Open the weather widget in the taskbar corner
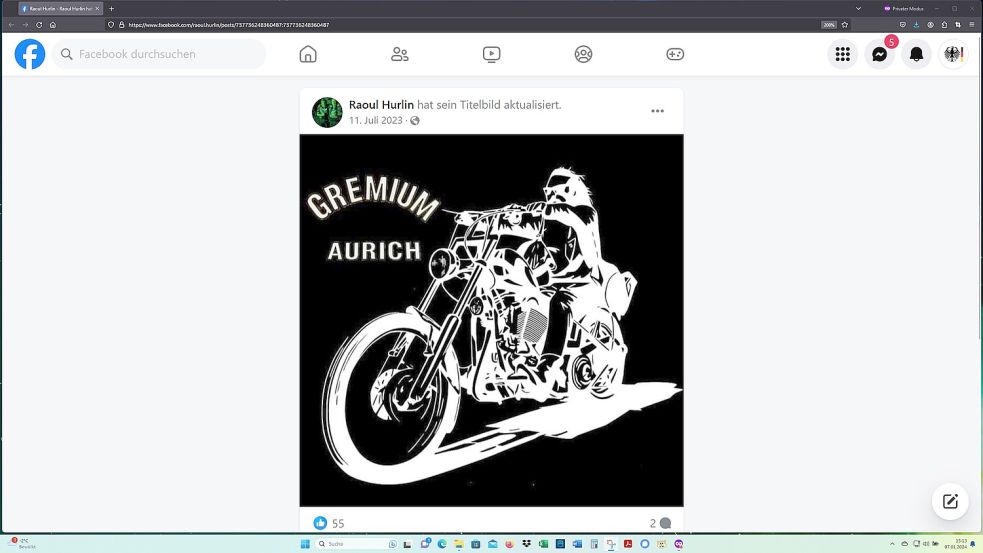983x553 pixels. coord(20,544)
